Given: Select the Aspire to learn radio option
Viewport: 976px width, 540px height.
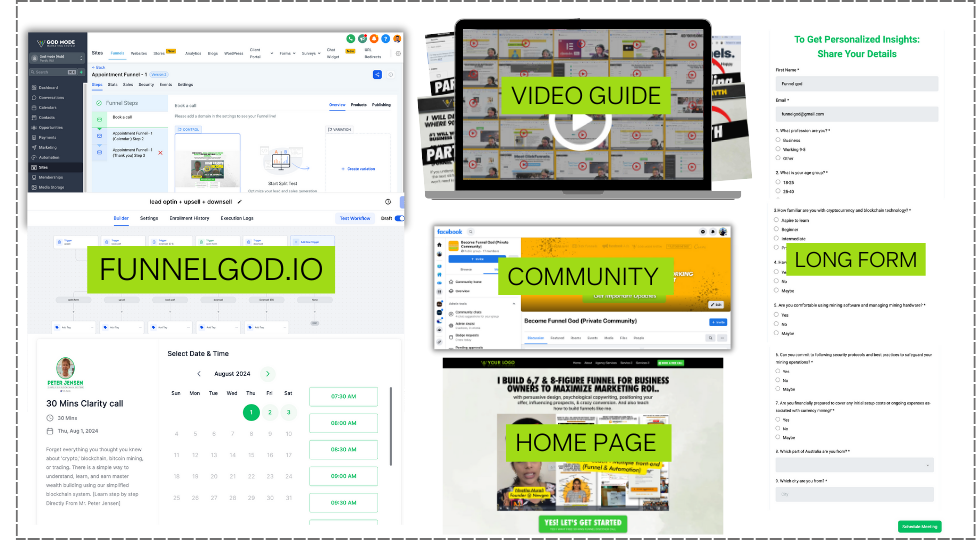Looking at the screenshot, I should (776, 220).
